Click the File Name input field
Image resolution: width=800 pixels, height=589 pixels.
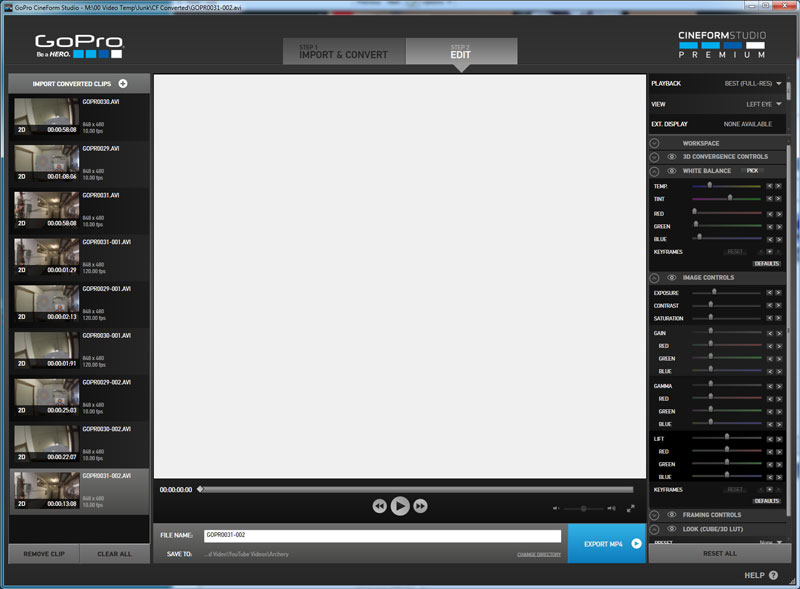[x=382, y=535]
